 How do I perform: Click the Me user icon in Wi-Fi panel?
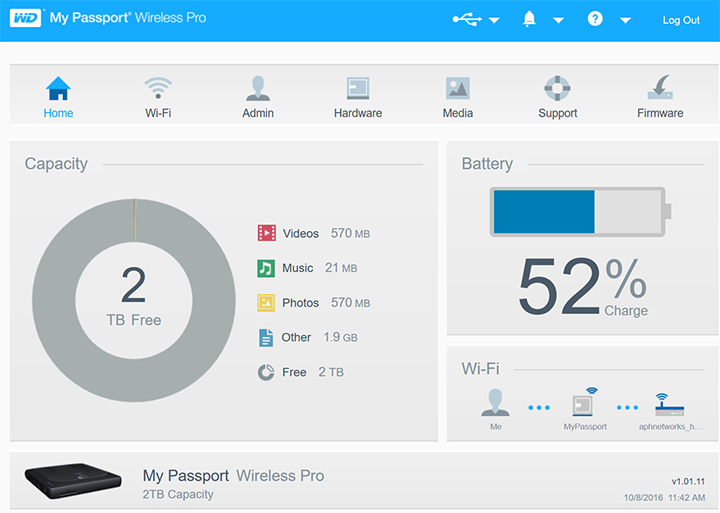pos(496,403)
